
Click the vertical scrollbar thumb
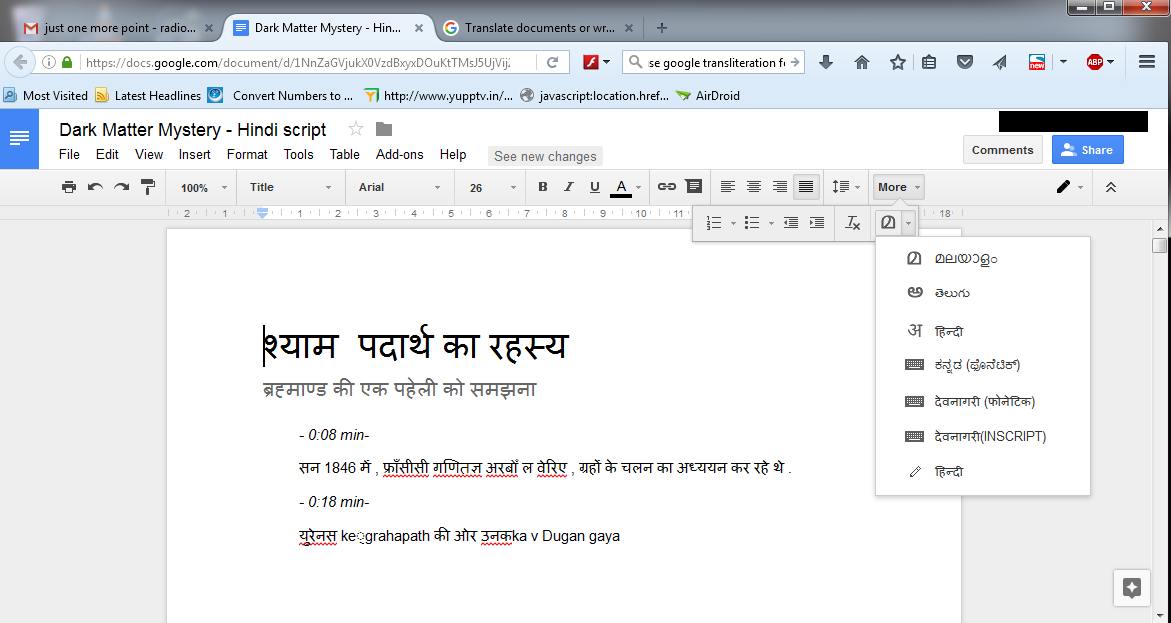coord(1159,245)
